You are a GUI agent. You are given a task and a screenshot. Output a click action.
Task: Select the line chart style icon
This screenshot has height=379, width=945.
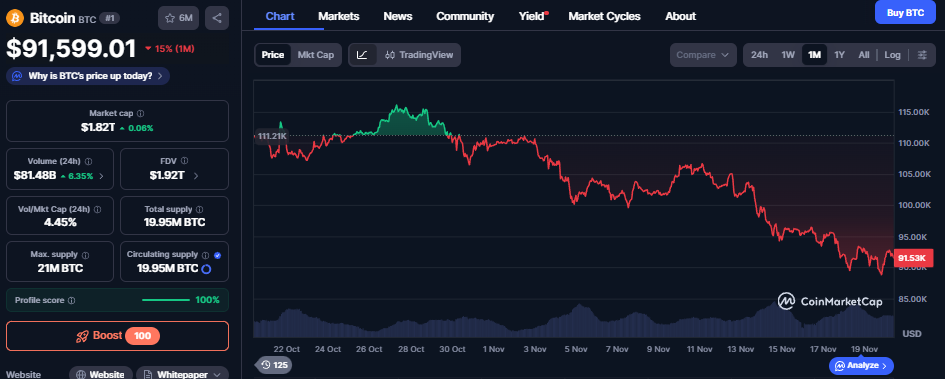coord(362,55)
